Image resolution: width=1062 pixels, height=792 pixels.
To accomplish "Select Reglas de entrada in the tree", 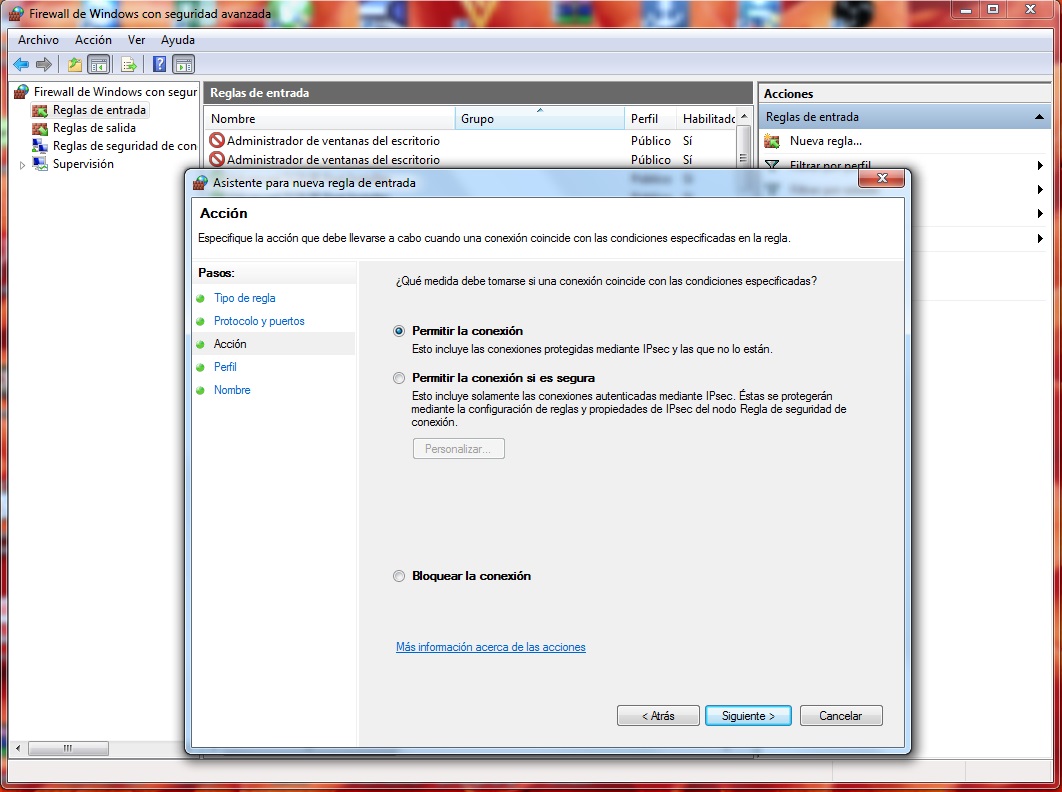I will click(99, 110).
